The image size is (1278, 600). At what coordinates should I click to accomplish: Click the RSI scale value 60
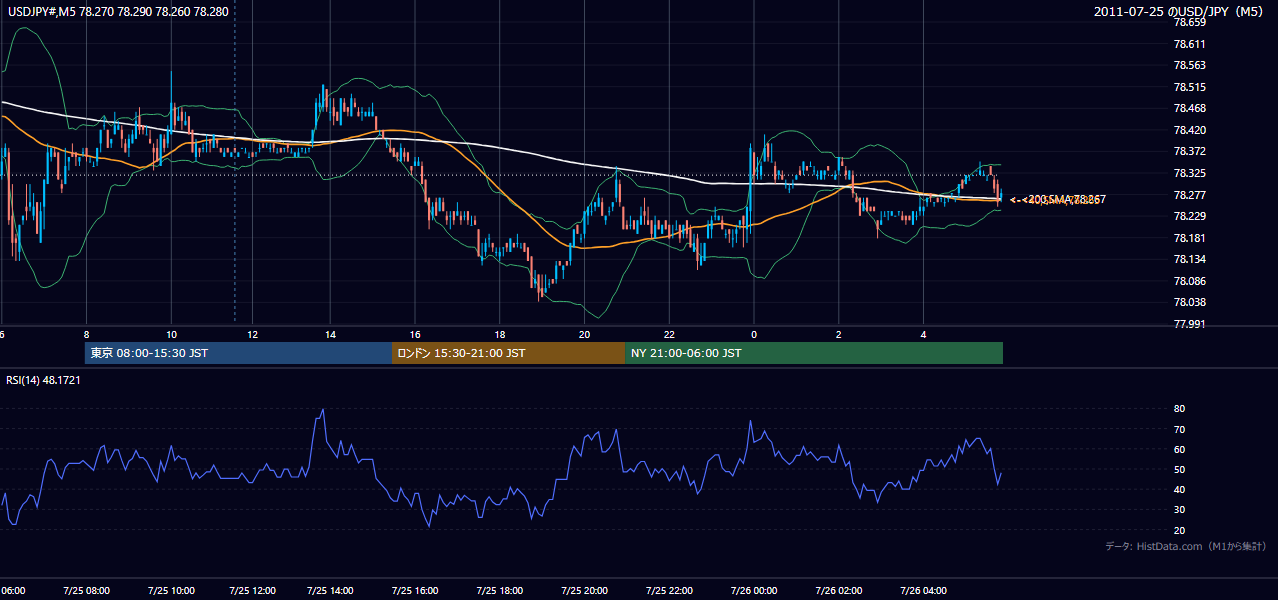pos(1179,449)
